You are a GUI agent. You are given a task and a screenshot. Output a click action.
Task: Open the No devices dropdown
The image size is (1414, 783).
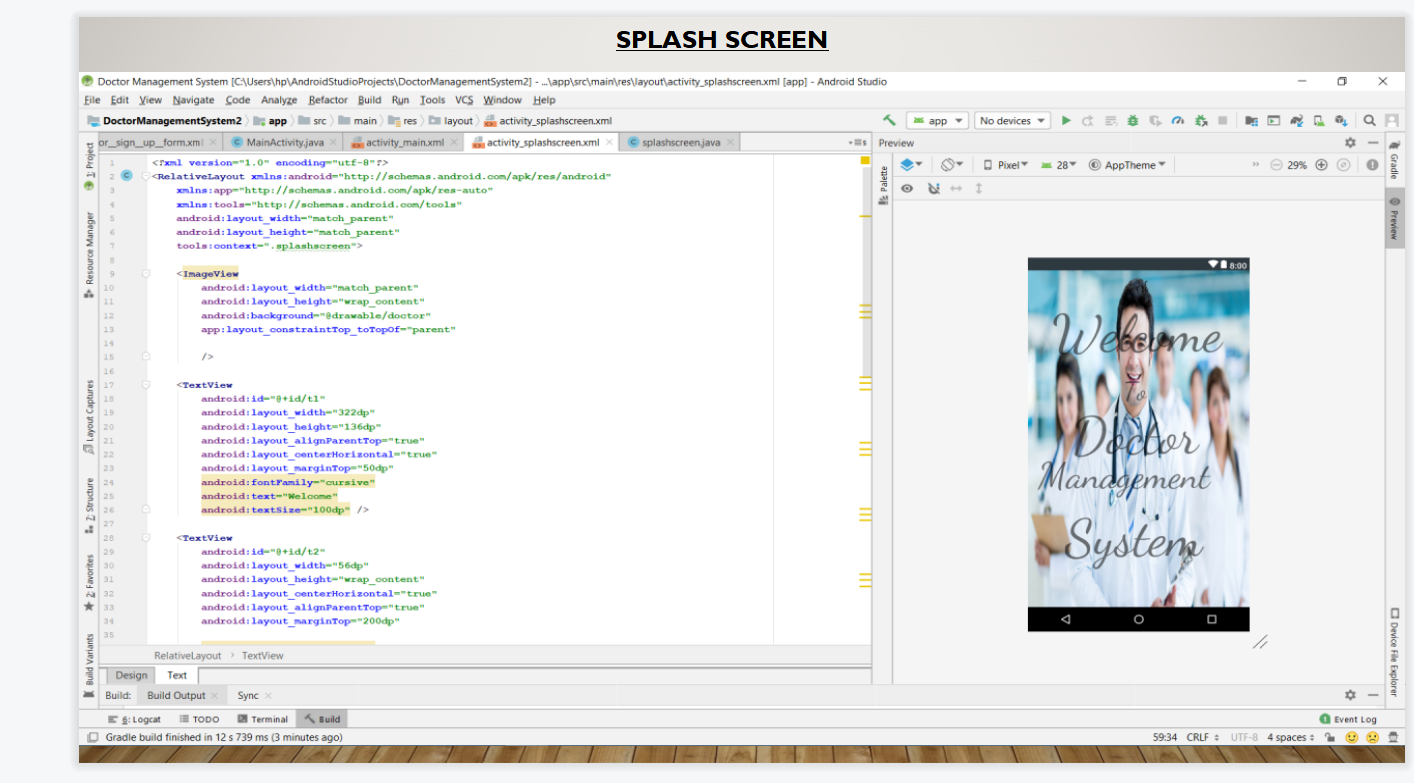click(1012, 121)
